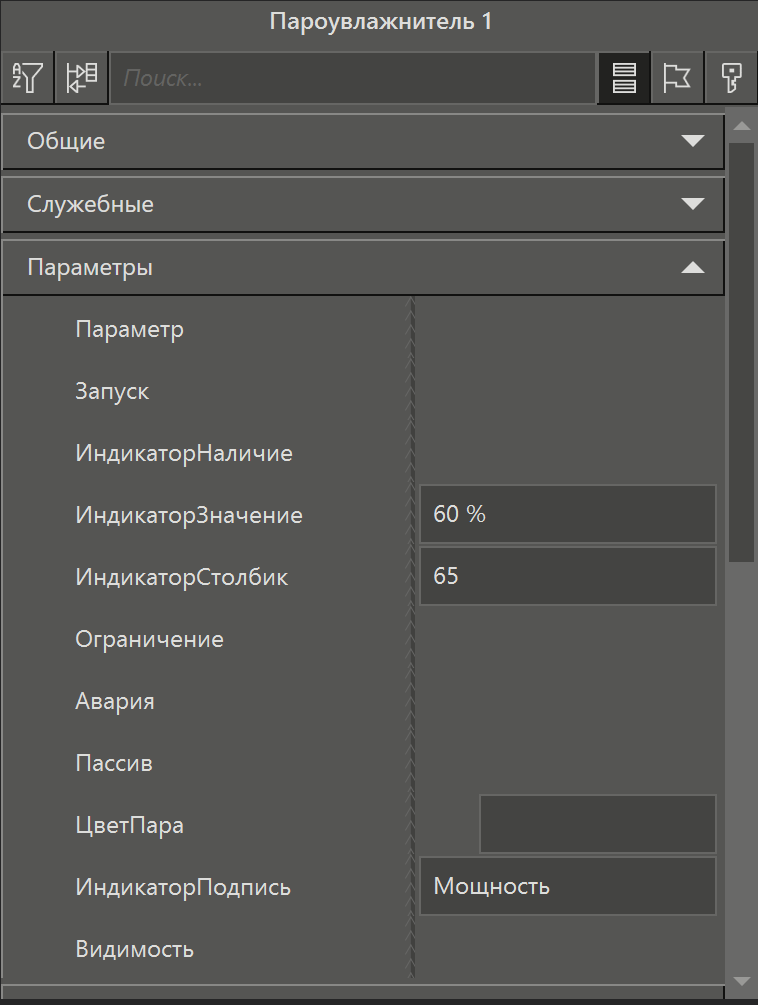This screenshot has width=758, height=1005.
Task: Switch to the flag icon view
Action: point(677,78)
